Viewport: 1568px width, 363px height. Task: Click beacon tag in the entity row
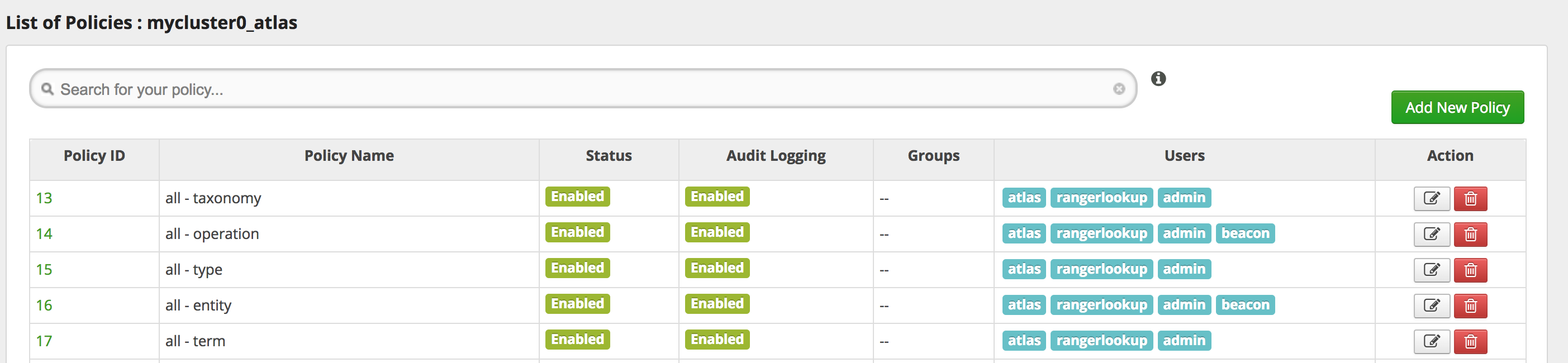pos(1245,304)
